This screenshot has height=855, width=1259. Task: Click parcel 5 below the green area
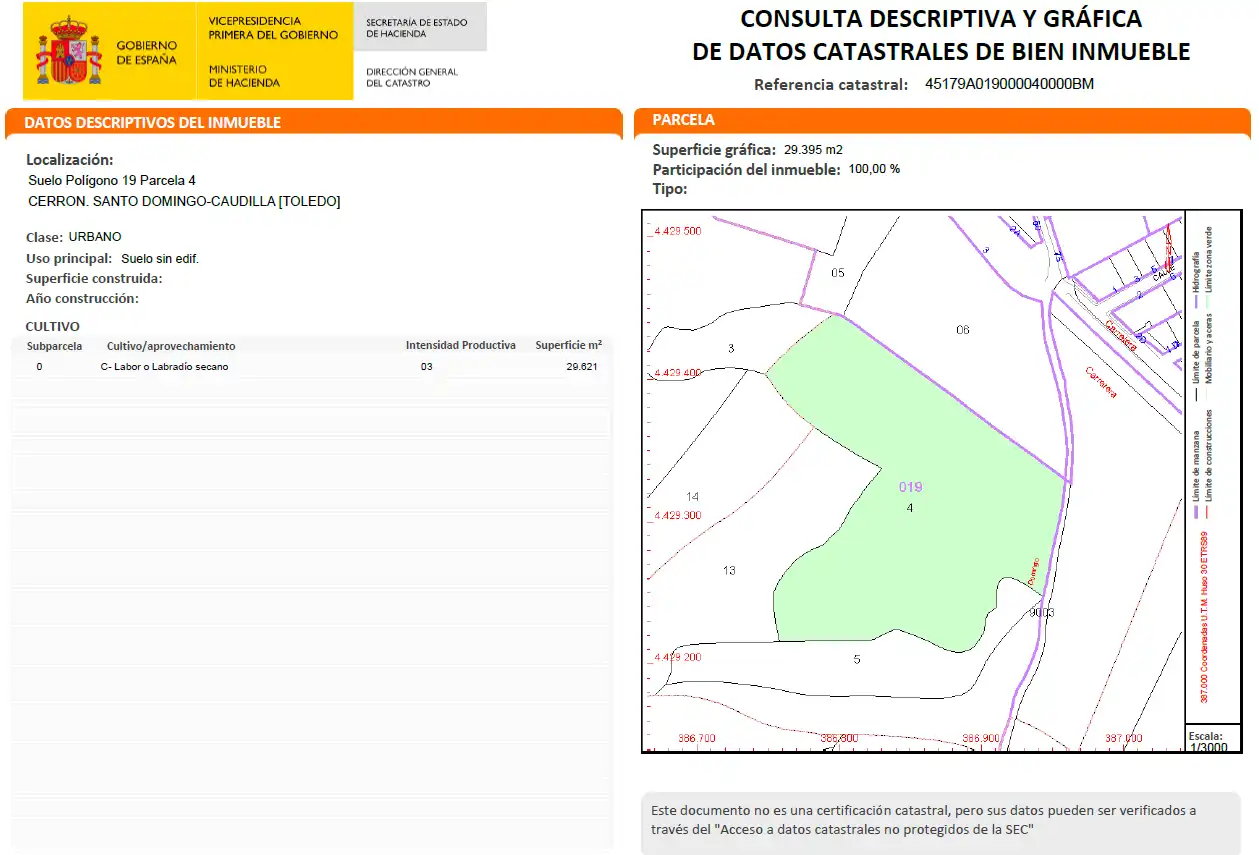857,659
